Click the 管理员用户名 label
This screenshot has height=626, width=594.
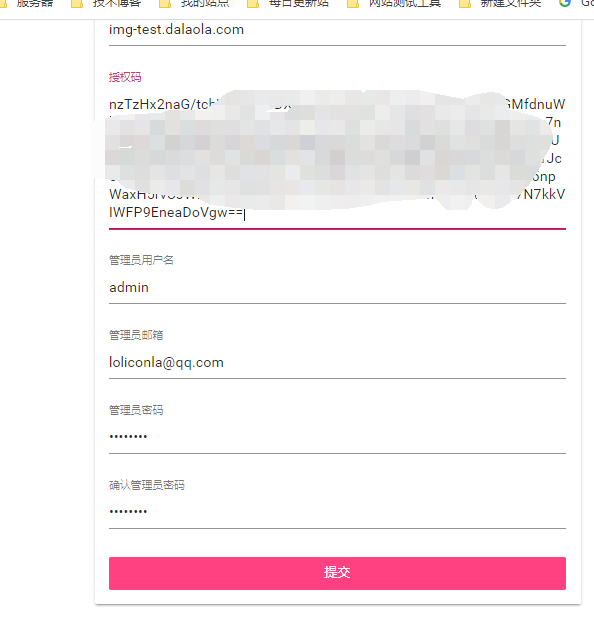(141, 260)
